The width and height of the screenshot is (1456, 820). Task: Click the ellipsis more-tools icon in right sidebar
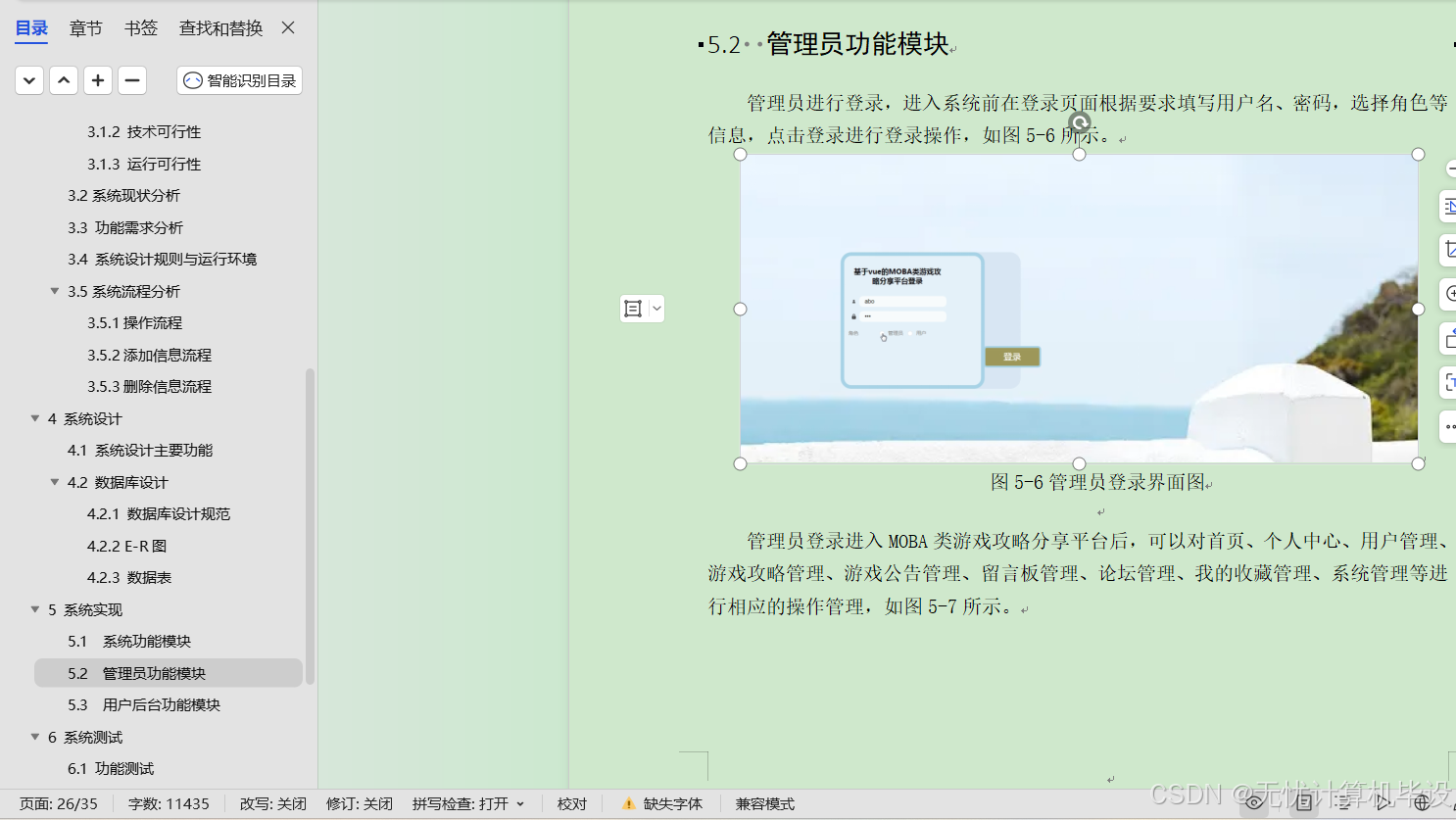coord(1448,426)
